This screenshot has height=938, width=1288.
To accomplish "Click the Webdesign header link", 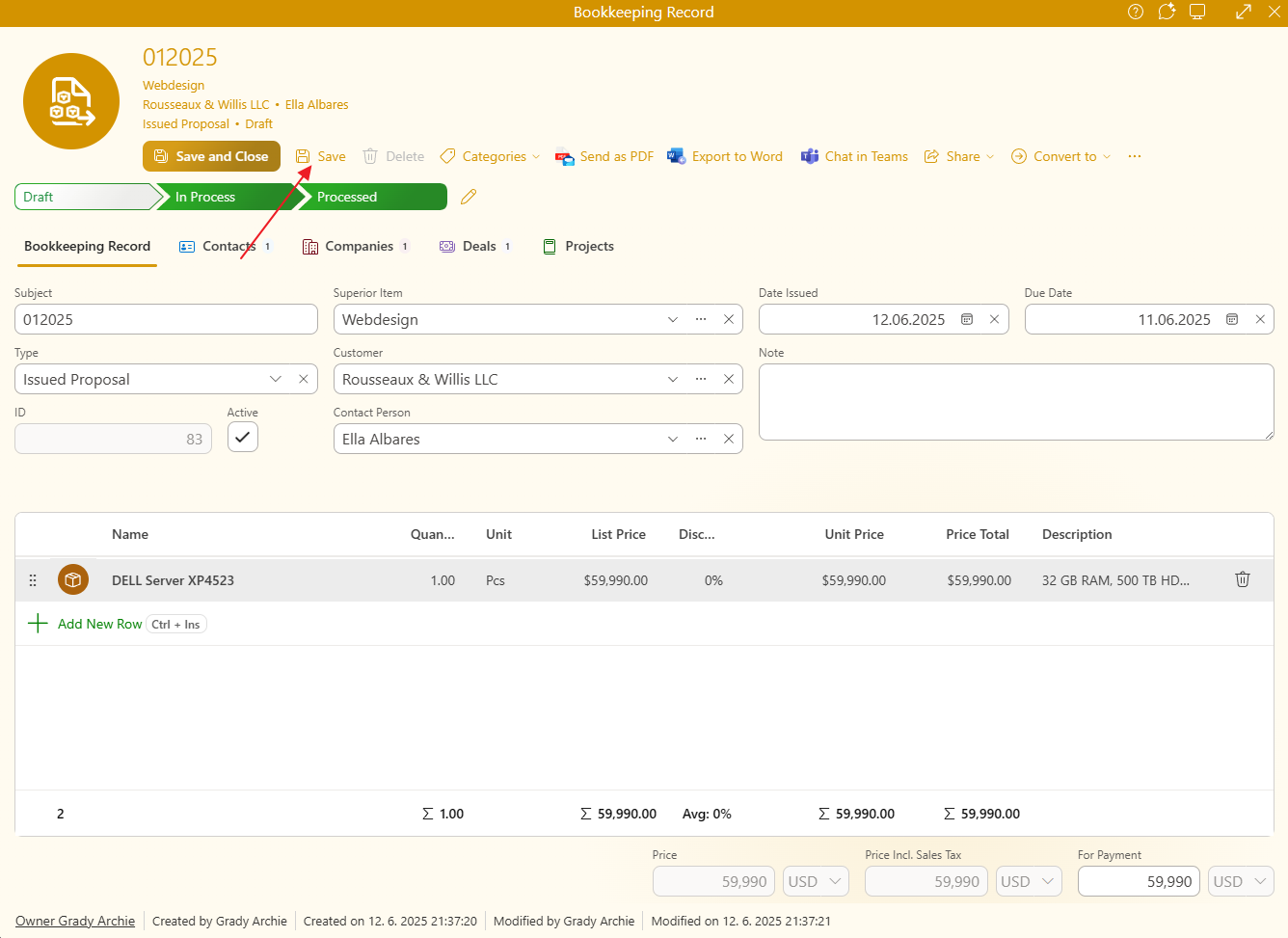I will [x=174, y=85].
